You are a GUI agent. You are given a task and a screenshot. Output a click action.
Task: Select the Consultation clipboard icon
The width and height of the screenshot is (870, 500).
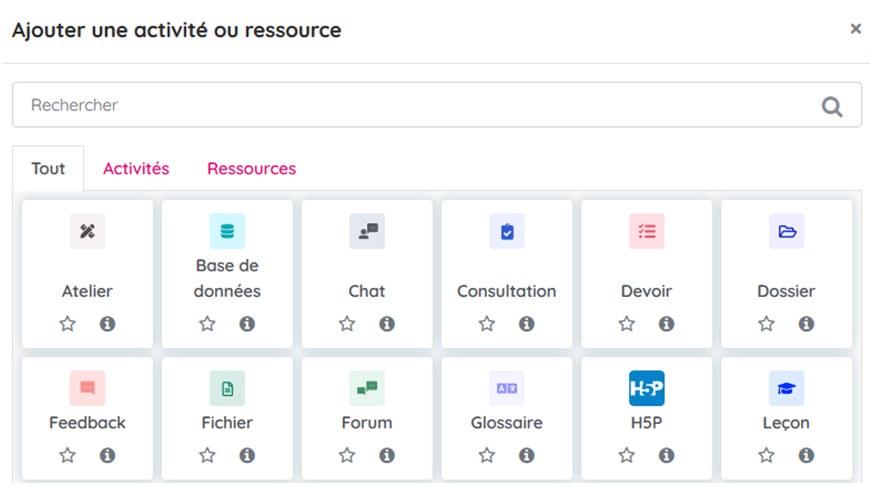pos(507,231)
